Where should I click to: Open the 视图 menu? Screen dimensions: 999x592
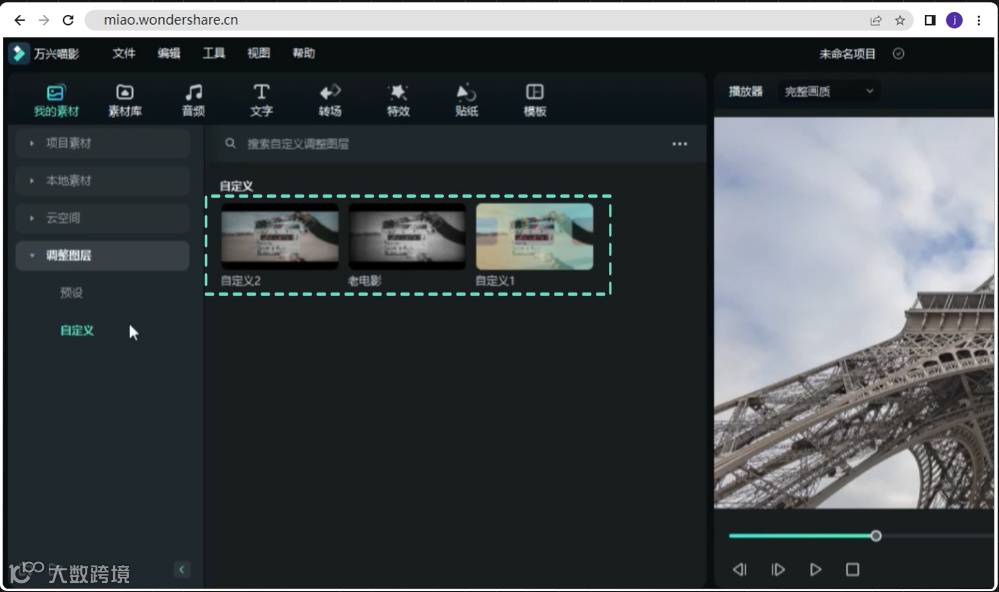[x=258, y=54]
